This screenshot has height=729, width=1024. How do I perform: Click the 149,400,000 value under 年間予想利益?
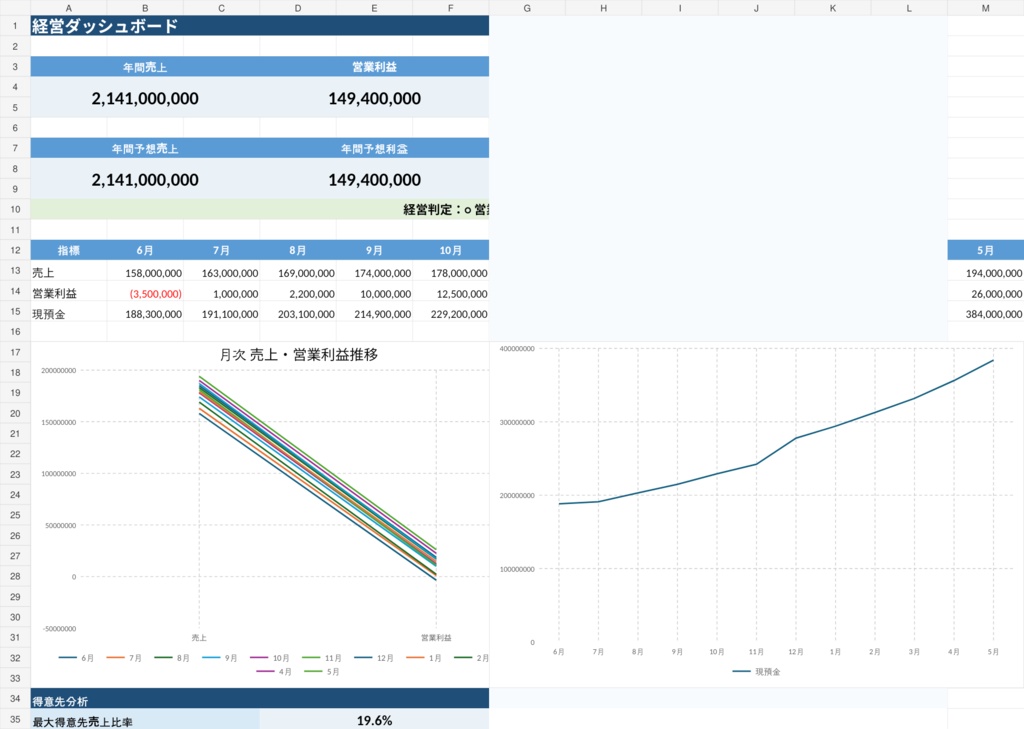374,179
